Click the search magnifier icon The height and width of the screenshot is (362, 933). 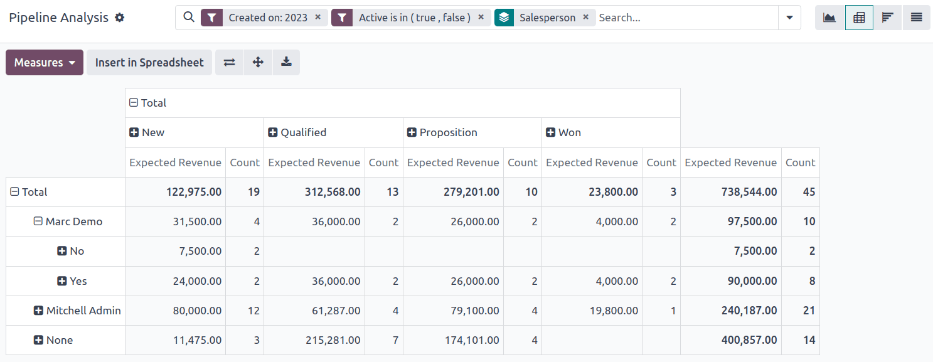(x=189, y=17)
